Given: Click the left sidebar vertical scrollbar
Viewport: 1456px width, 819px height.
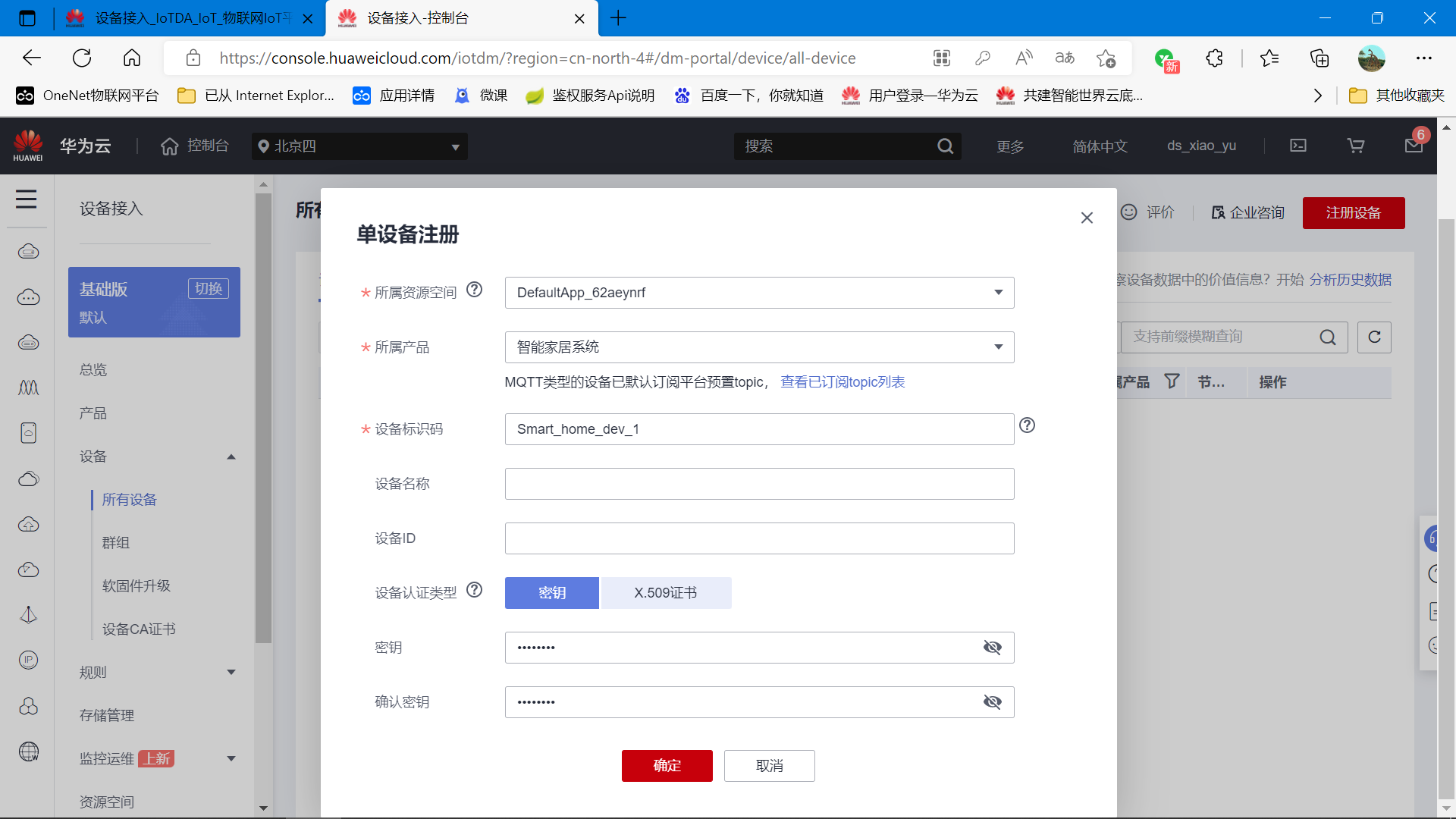Looking at the screenshot, I should [x=263, y=417].
